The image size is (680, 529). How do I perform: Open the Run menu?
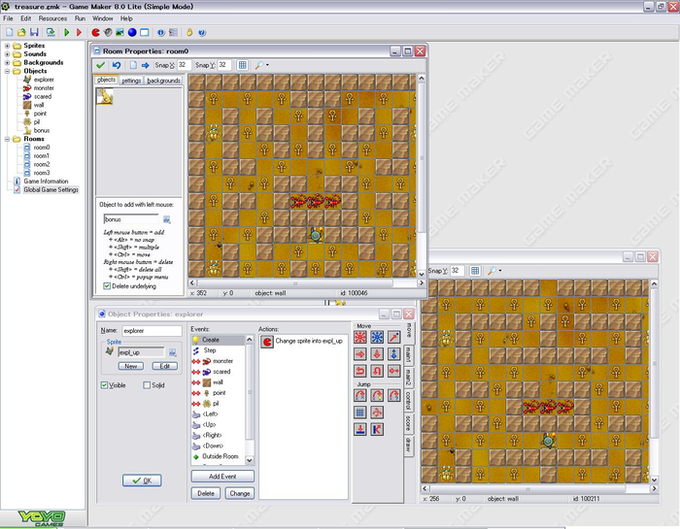click(x=80, y=19)
